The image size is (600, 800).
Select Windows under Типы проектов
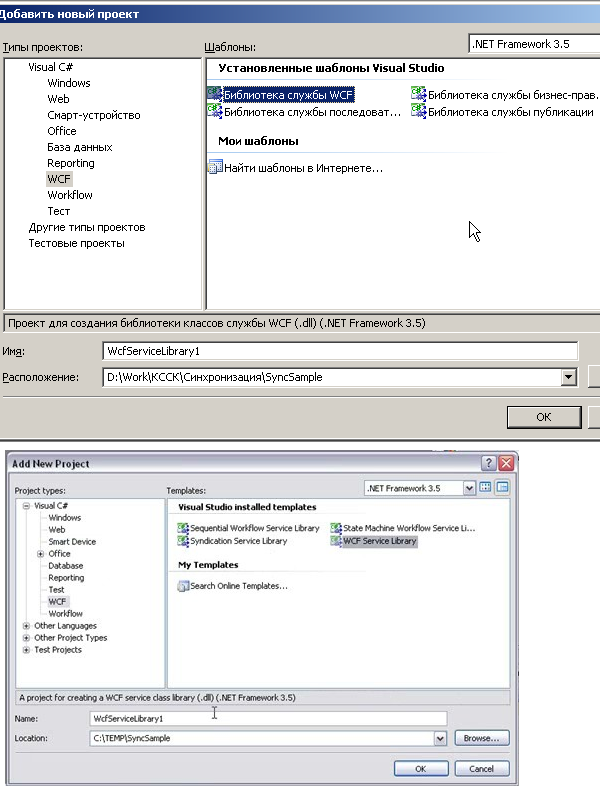coord(69,83)
